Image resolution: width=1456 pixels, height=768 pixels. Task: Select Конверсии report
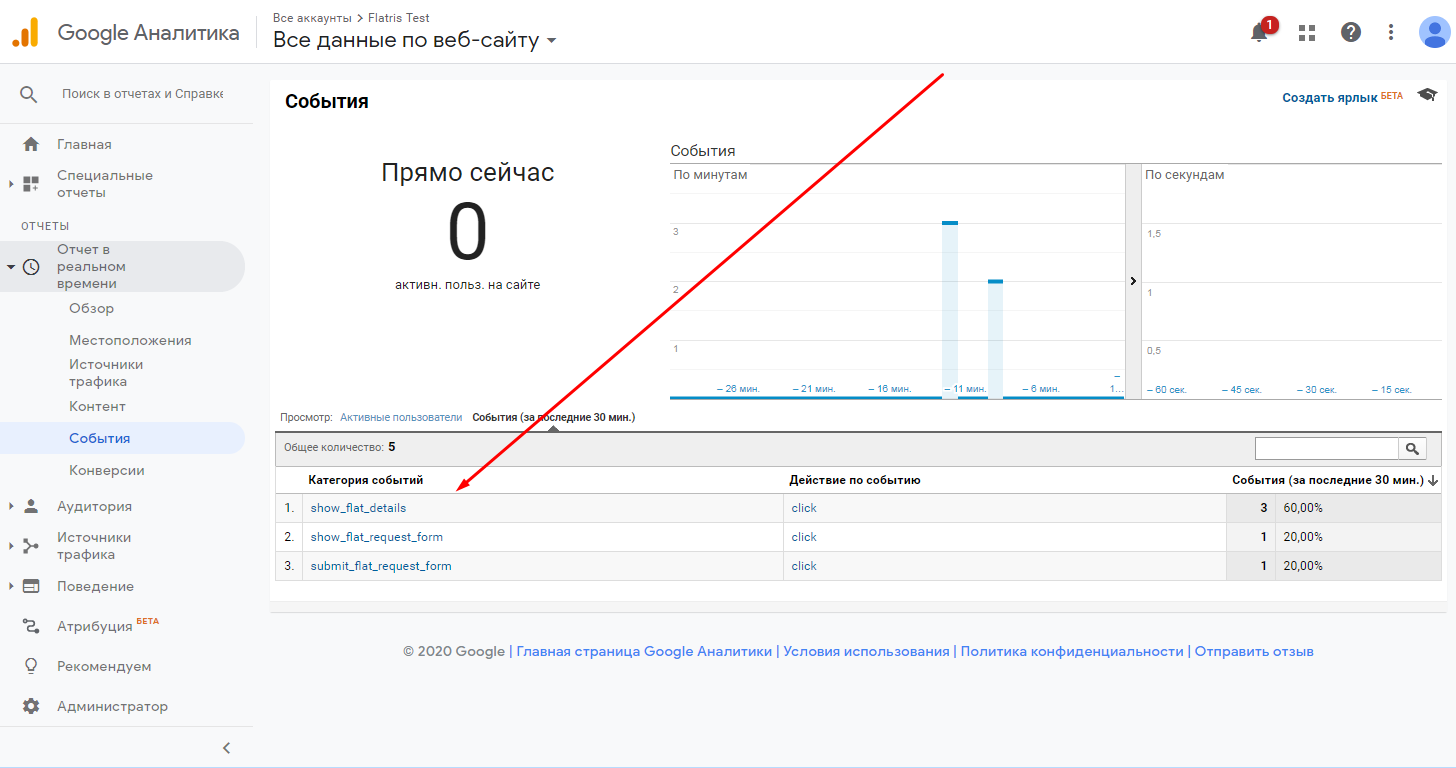[x=107, y=470]
